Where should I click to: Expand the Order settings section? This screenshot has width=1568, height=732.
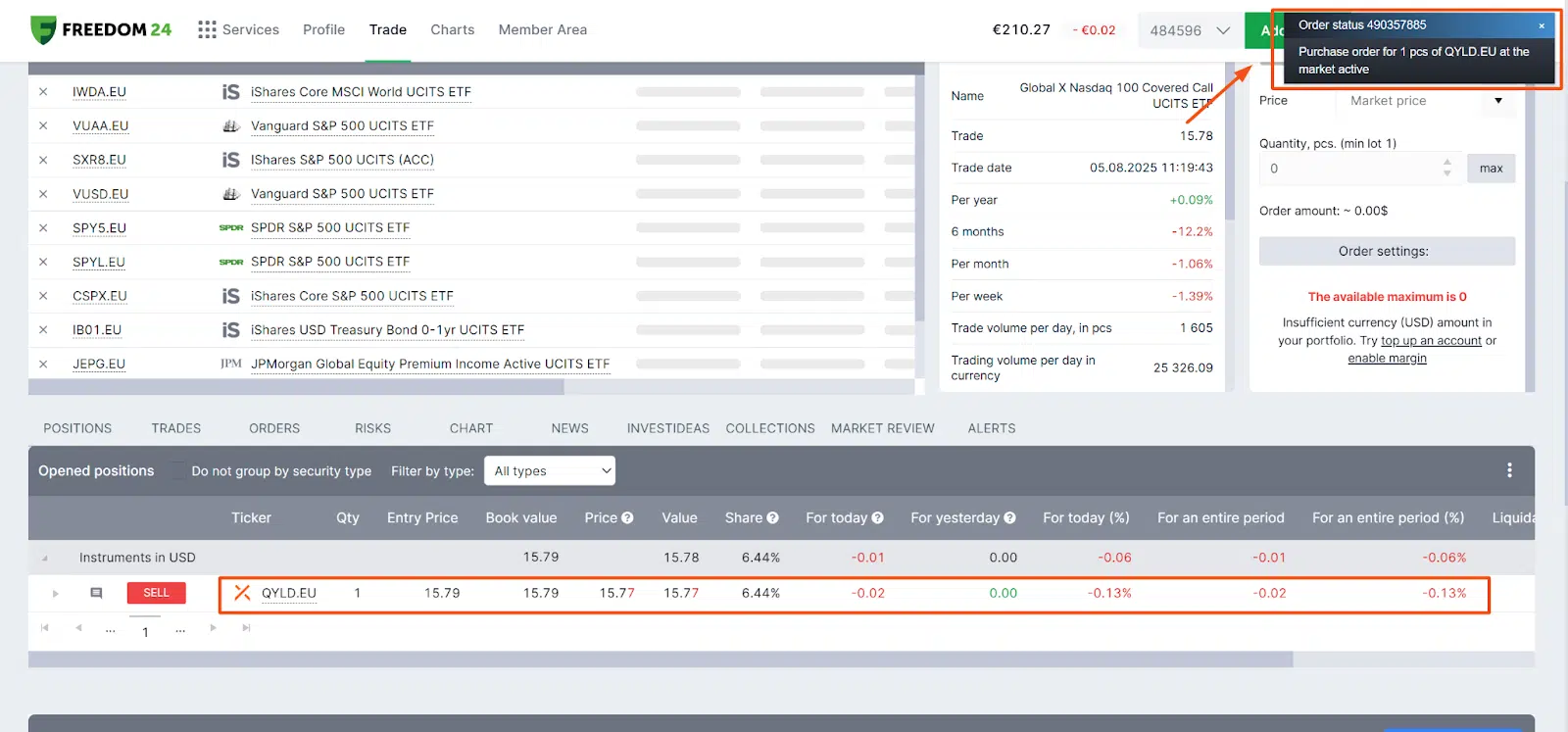(1387, 251)
